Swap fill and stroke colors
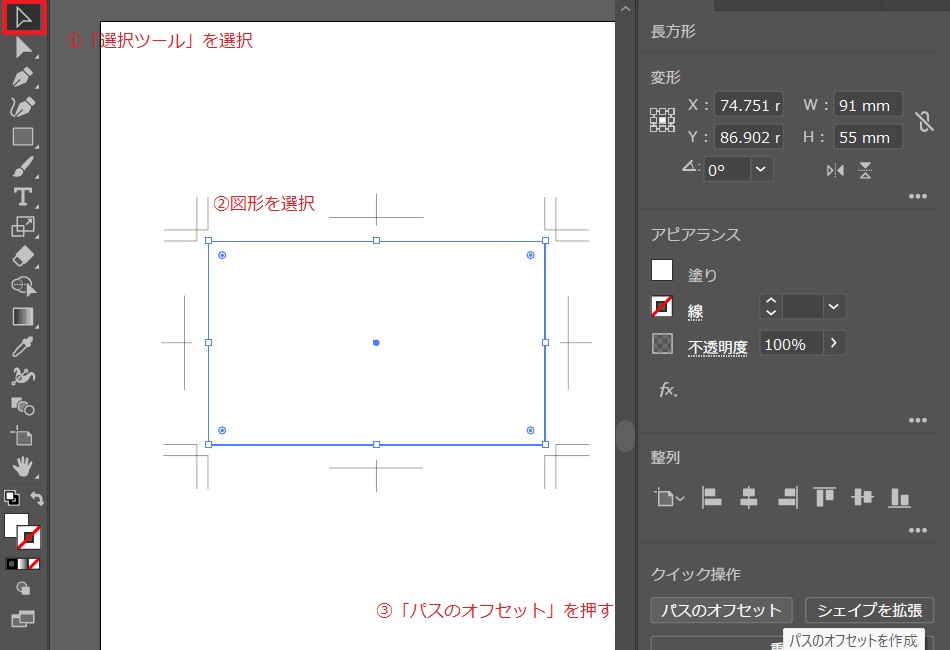The height and width of the screenshot is (650, 950). pyautogui.click(x=37, y=498)
